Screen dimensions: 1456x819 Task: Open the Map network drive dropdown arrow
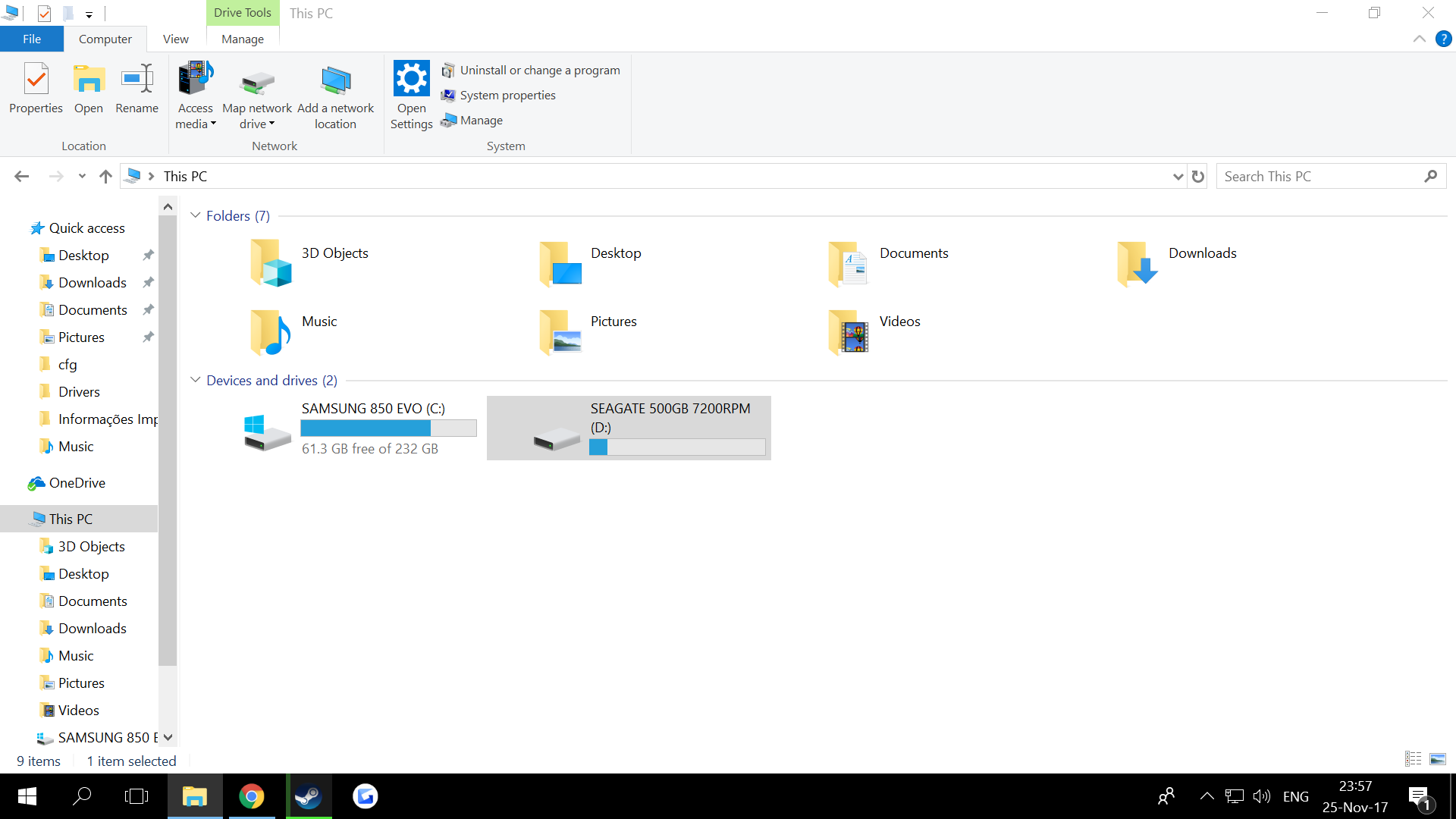[x=271, y=124]
